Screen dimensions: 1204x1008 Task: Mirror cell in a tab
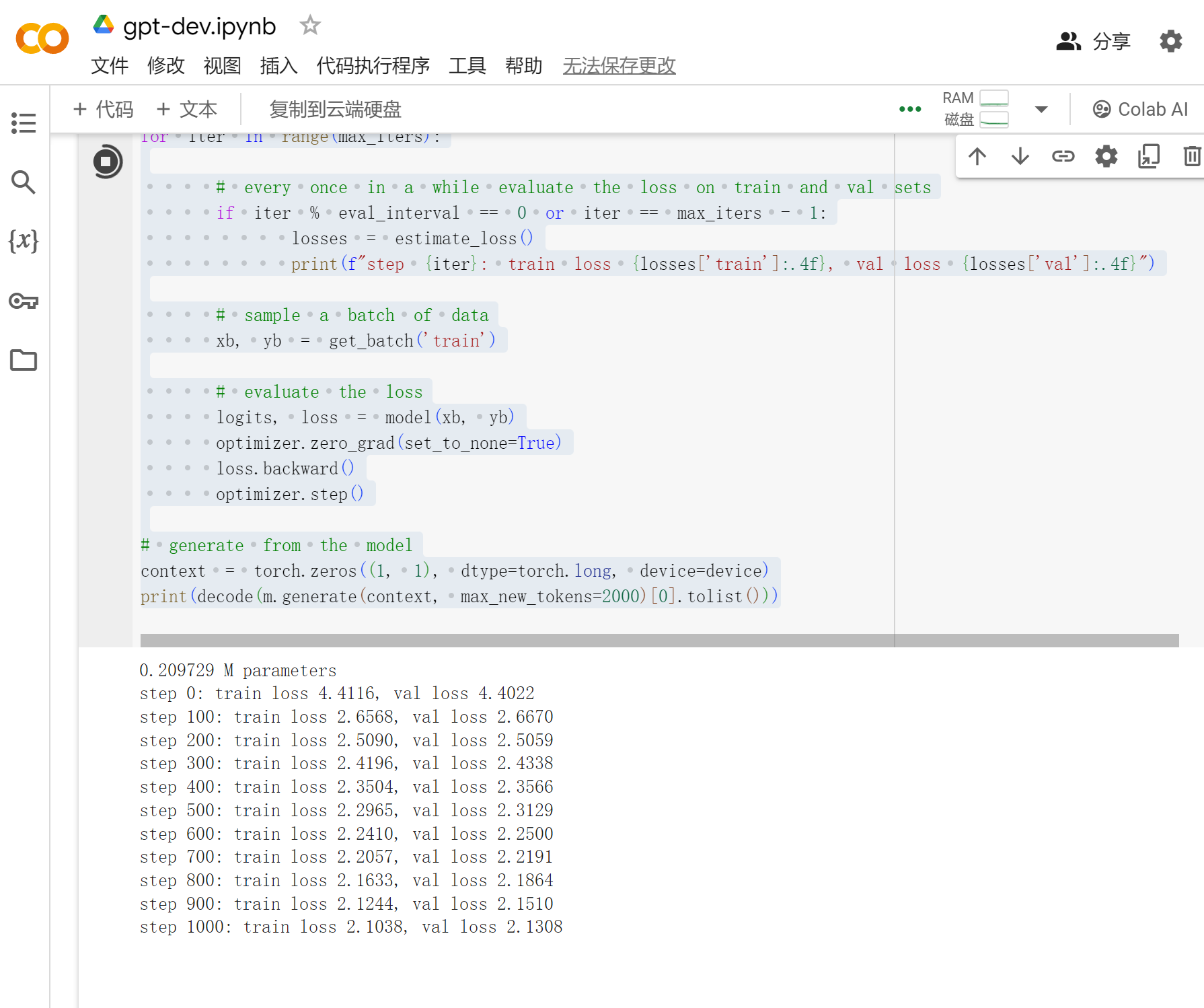pos(1149,156)
